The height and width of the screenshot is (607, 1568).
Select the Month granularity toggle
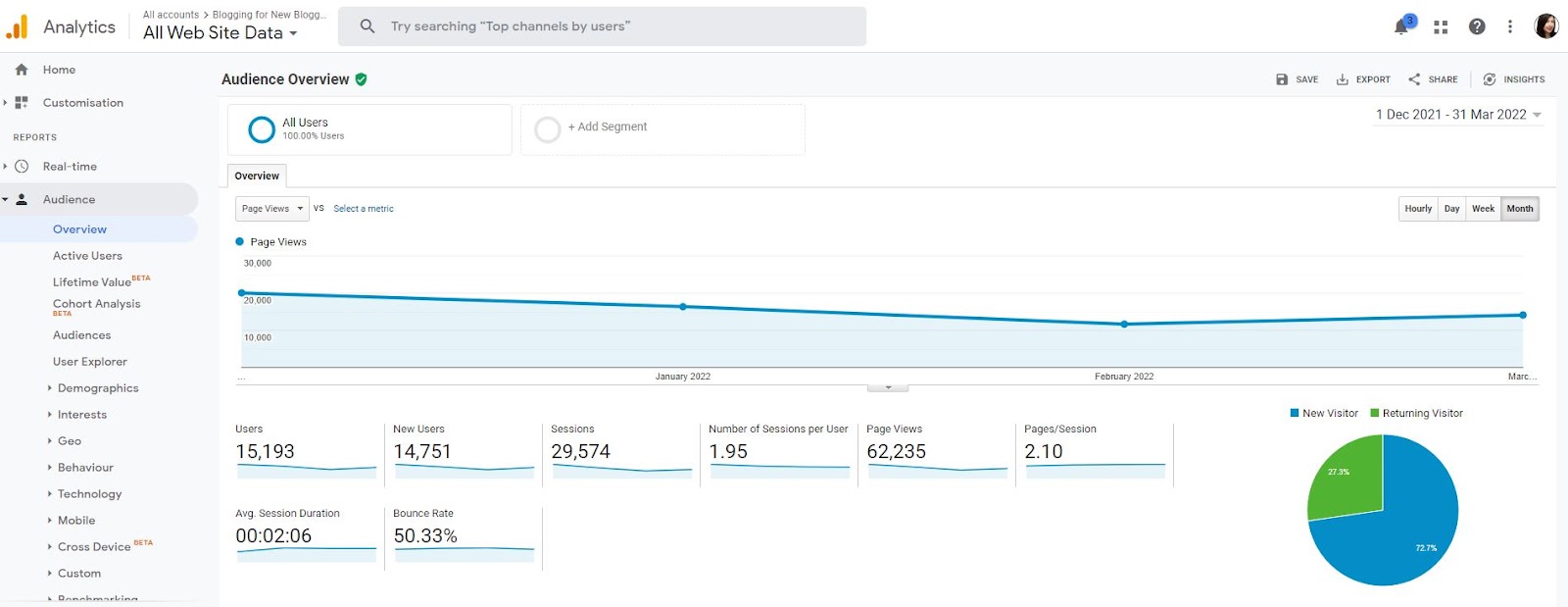[x=1520, y=209]
